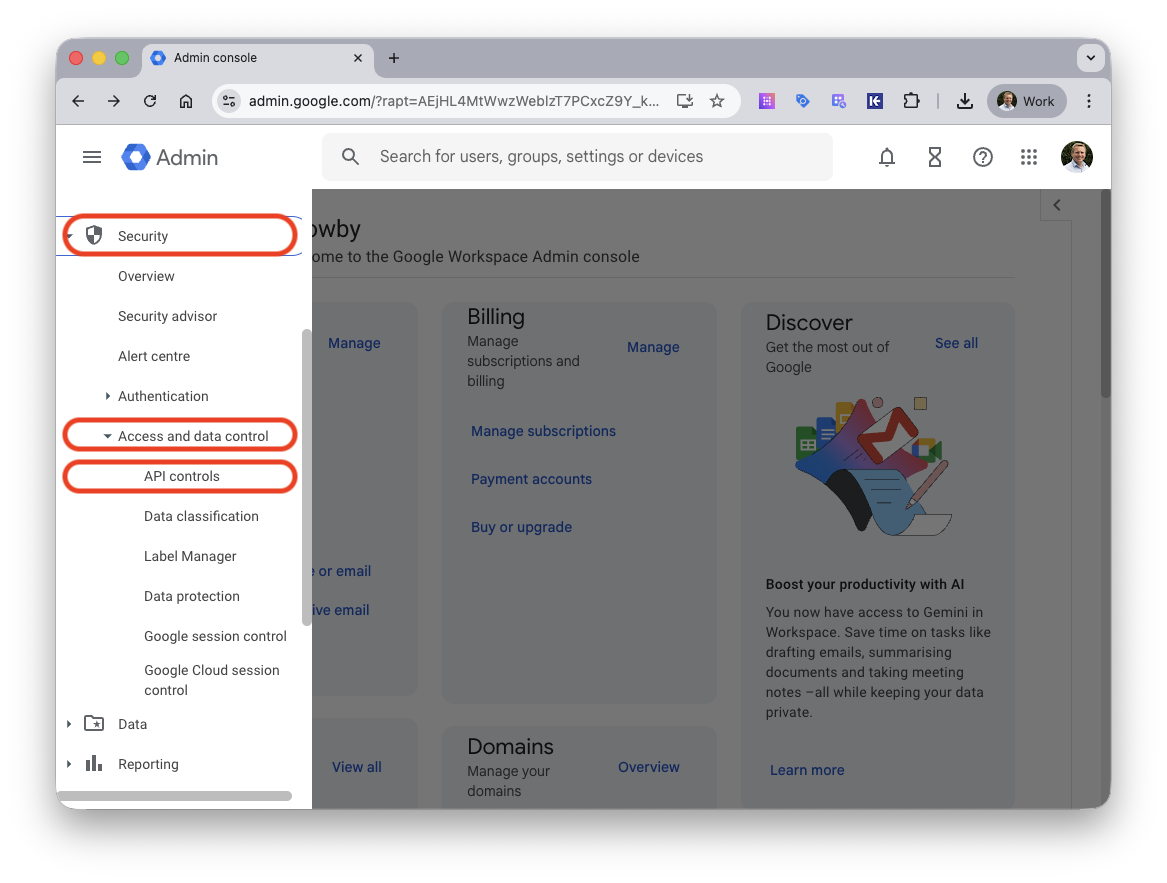Screen dimensions: 1167x883
Task: Bookmark this page with star icon
Action: tap(716, 101)
